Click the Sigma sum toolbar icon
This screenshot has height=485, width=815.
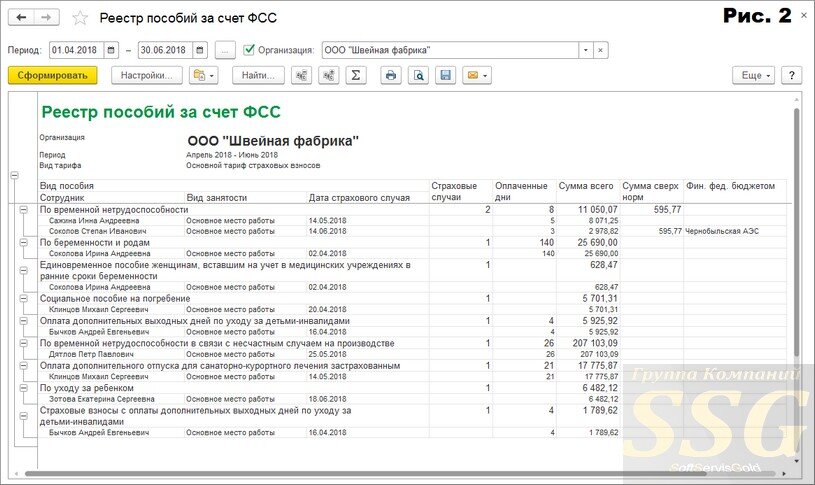[356, 75]
